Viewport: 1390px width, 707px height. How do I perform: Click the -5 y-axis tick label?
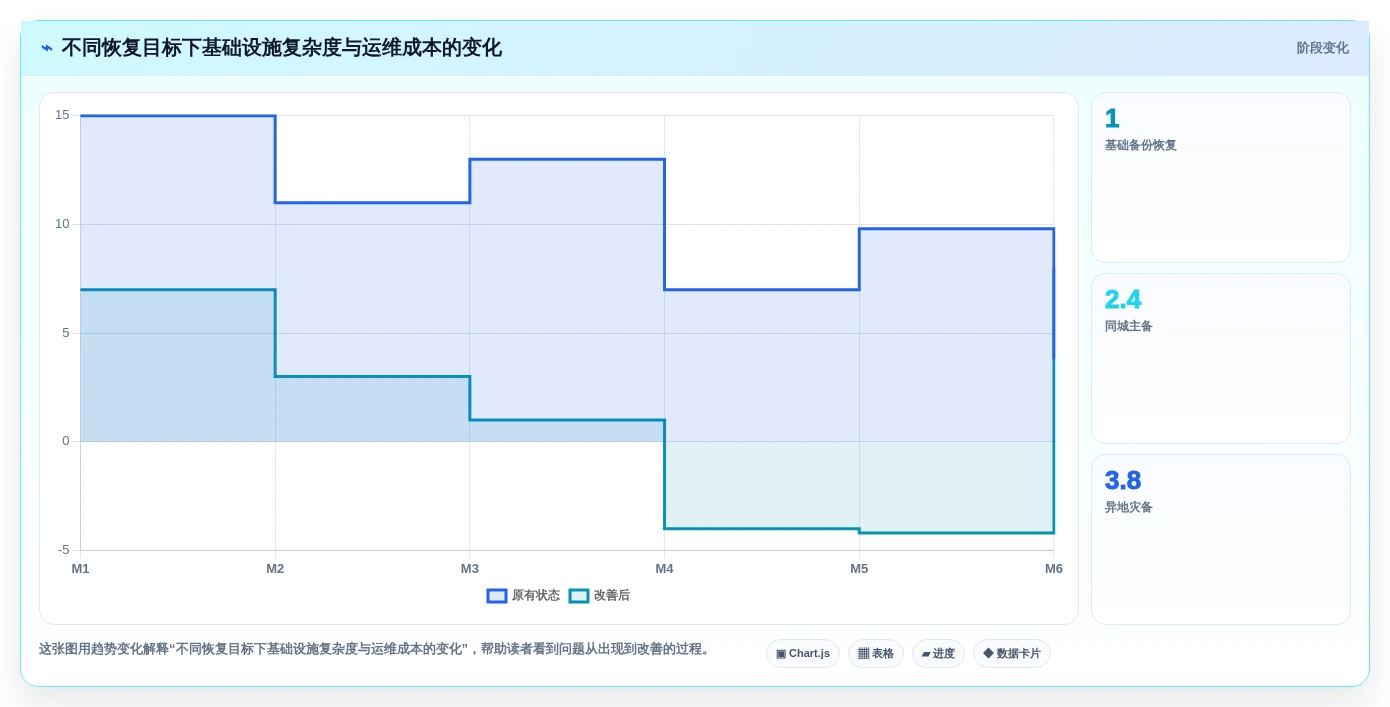[64, 550]
